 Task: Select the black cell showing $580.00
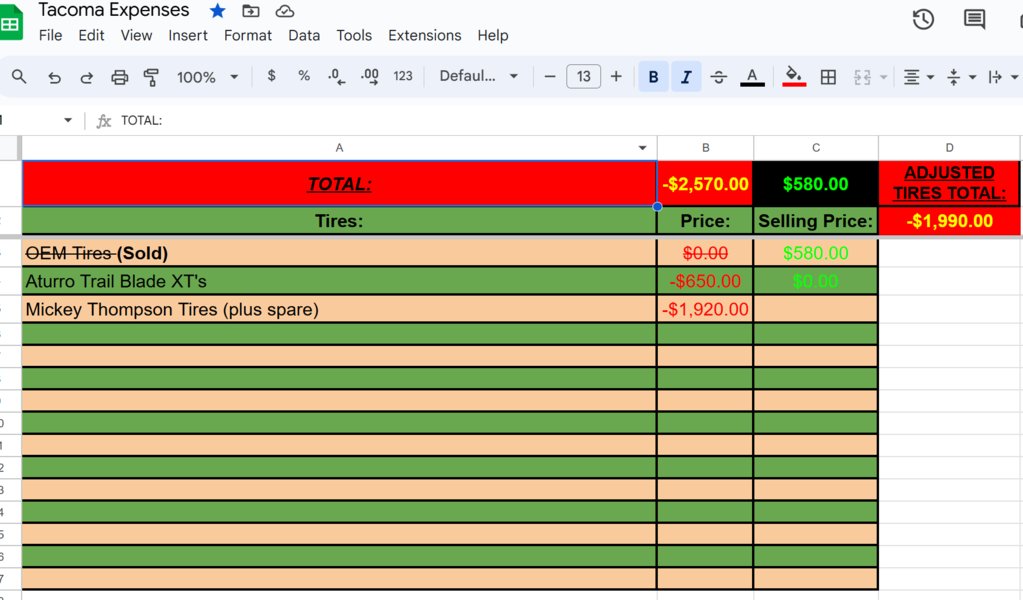click(816, 184)
